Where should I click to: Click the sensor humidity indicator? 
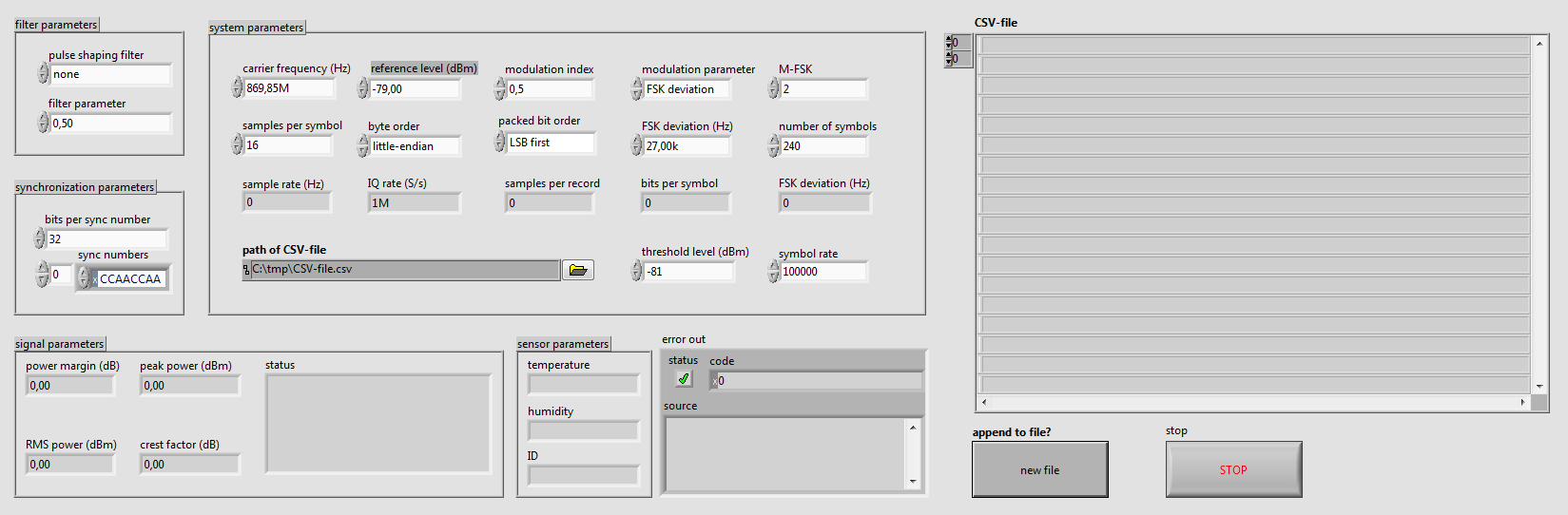click(583, 430)
